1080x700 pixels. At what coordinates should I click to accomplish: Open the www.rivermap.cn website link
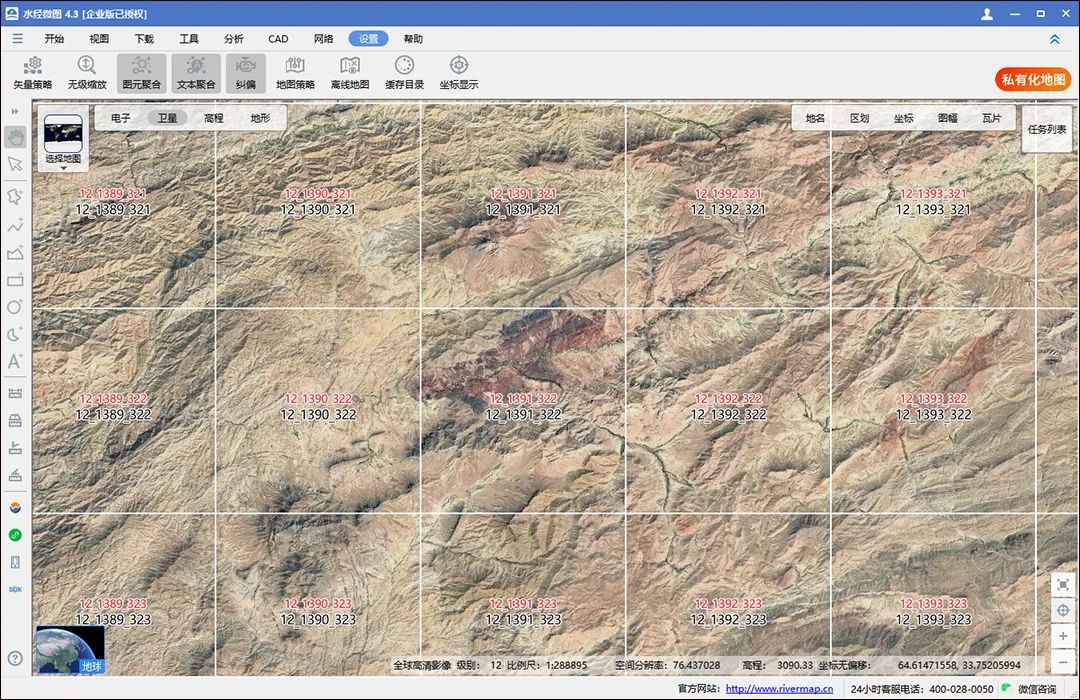pyautogui.click(x=779, y=688)
